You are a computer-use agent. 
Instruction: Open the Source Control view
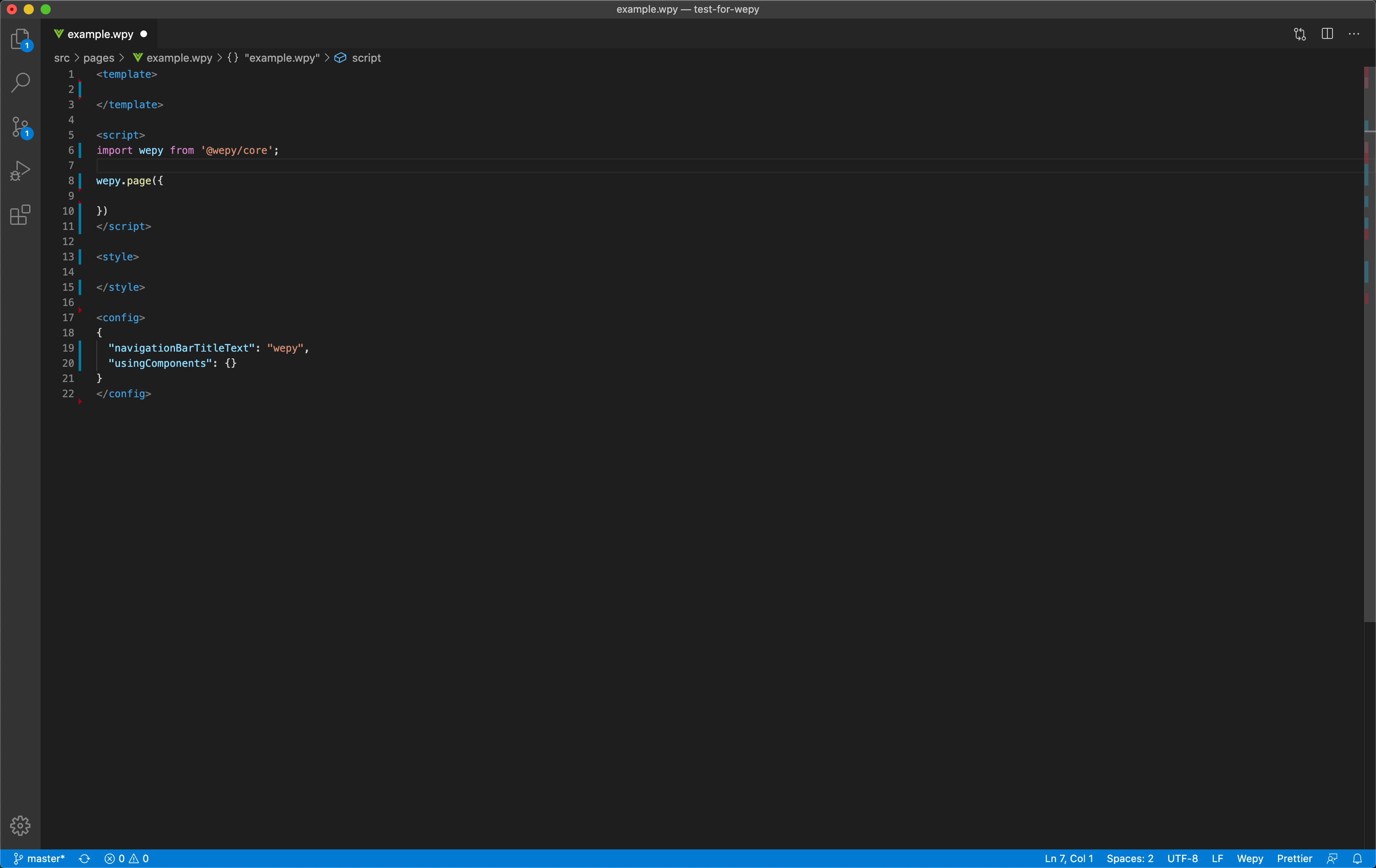click(x=20, y=127)
